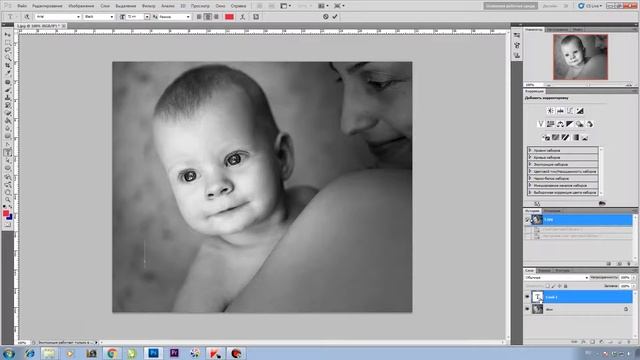Select the Brush tool
This screenshot has height=360, width=640.
(8, 90)
